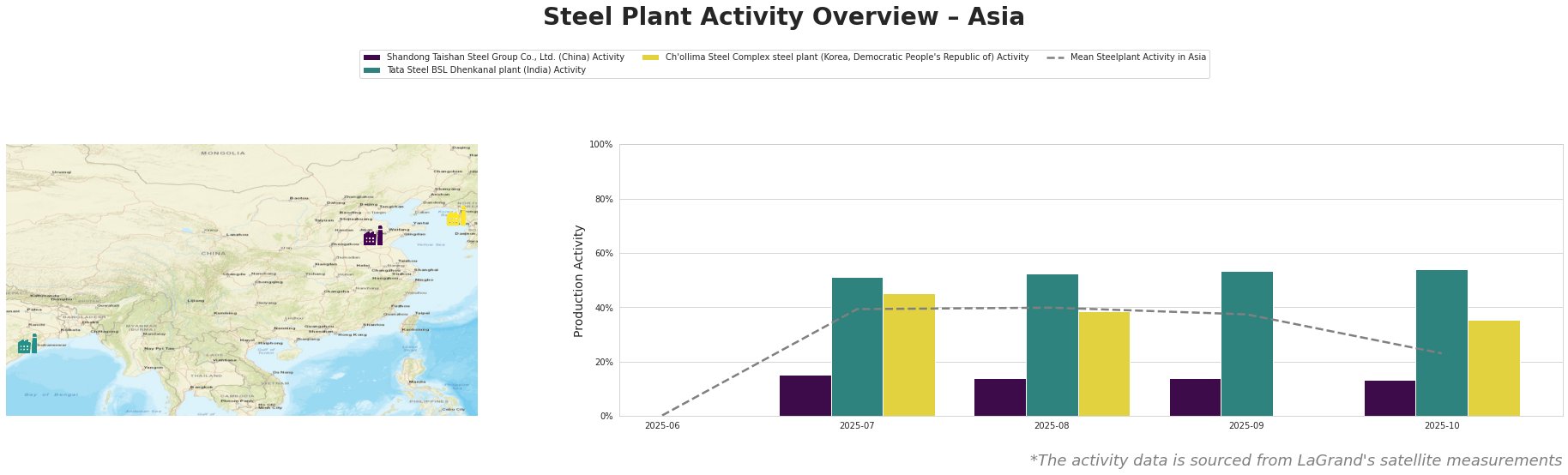1568x475 pixels.
Task: Click the teal bar for 2025-10
Action: coord(1441,343)
